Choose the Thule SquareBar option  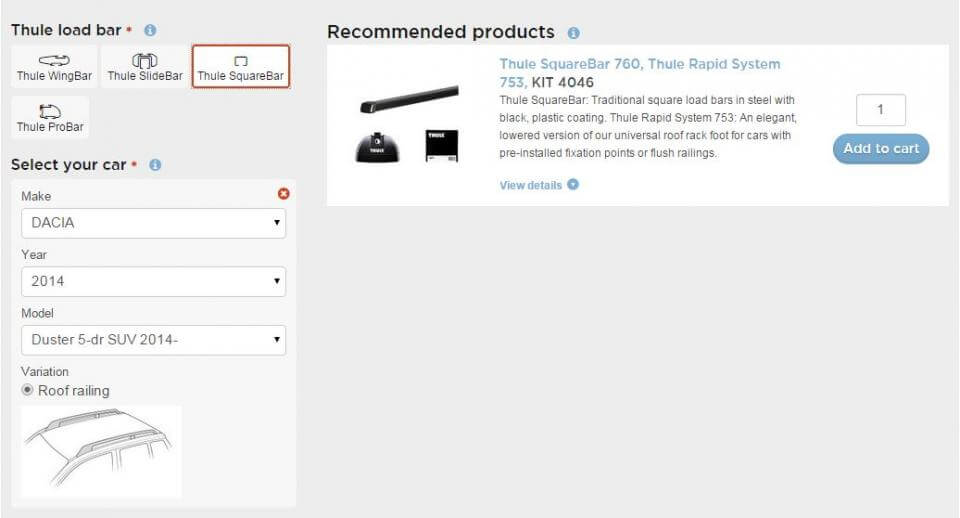tap(240, 67)
